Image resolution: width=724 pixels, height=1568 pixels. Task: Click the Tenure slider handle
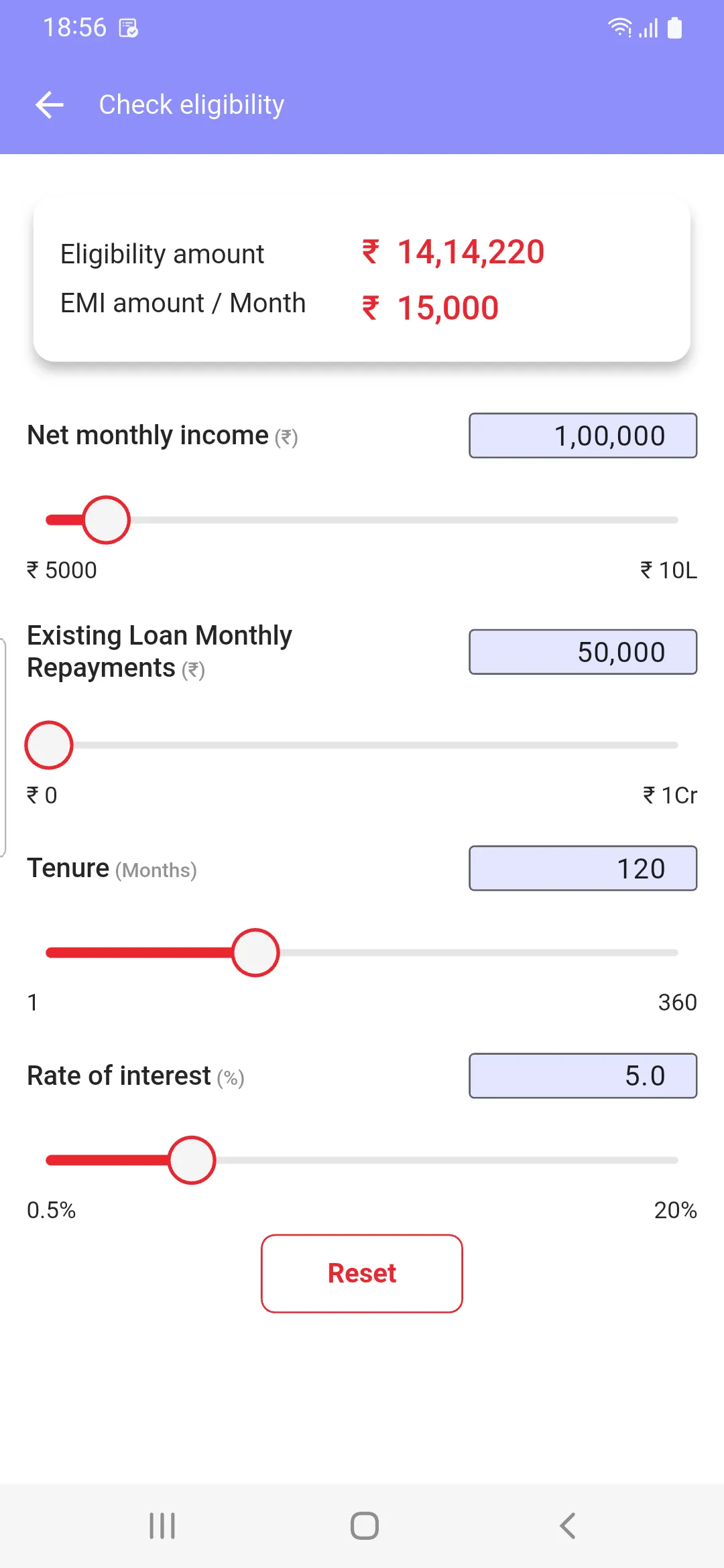(x=255, y=953)
